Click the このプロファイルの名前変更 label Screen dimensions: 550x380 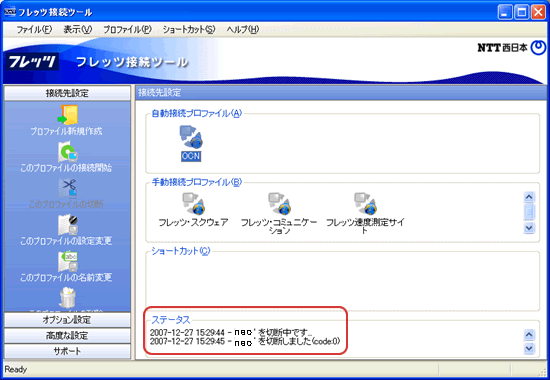[x=66, y=277]
